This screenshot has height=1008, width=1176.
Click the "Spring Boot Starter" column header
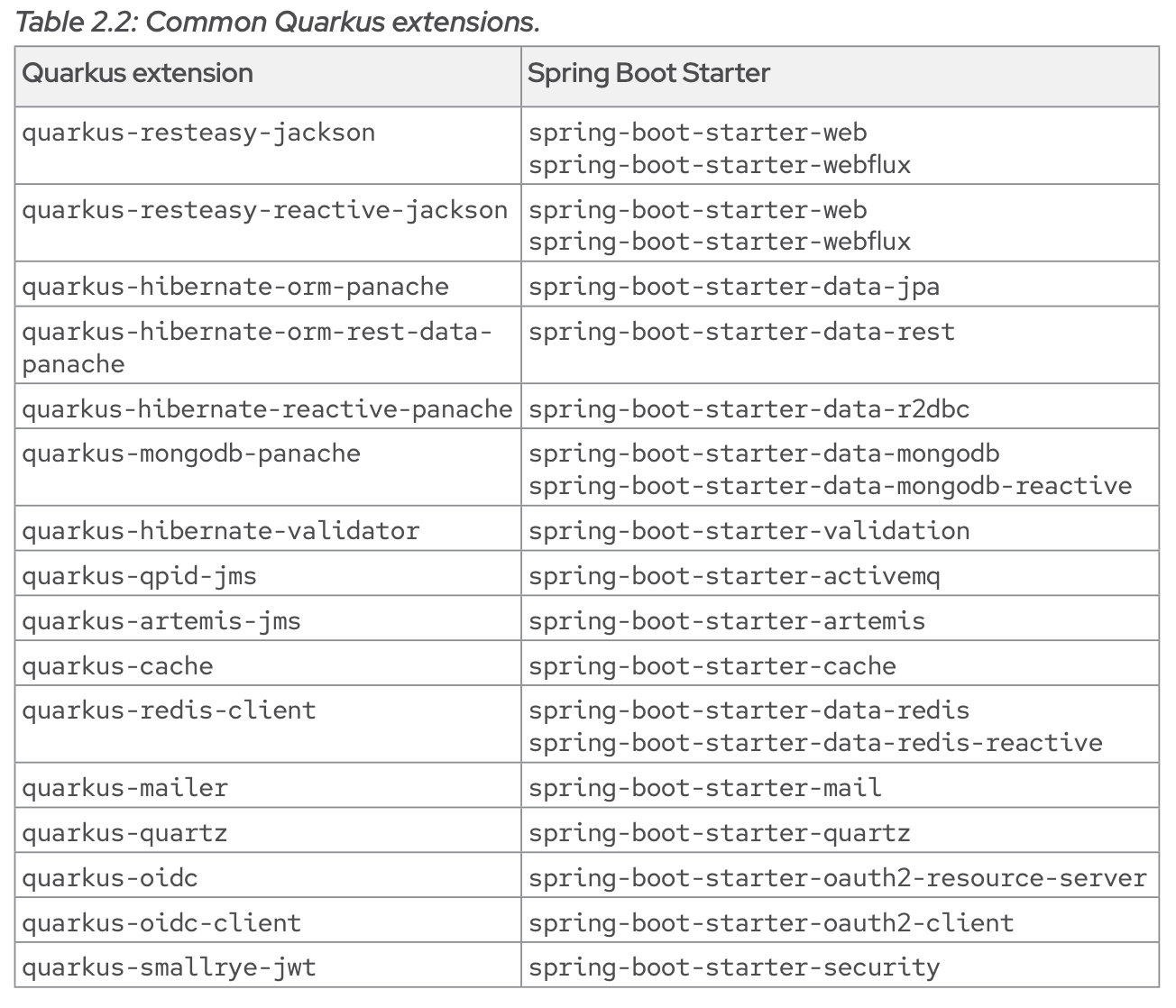click(648, 73)
